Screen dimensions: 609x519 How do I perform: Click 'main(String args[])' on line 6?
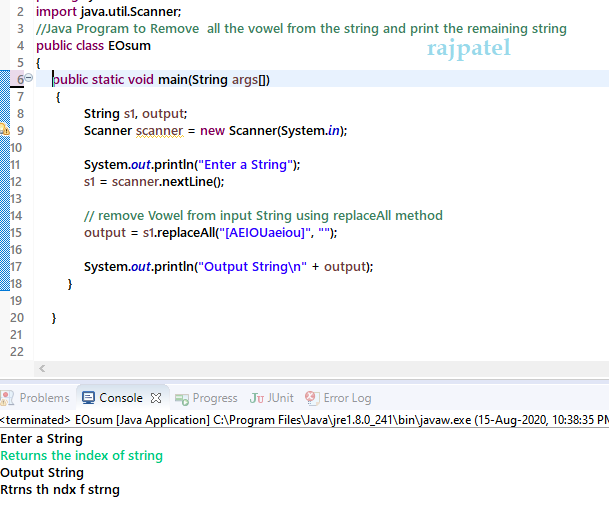pyautogui.click(x=214, y=80)
